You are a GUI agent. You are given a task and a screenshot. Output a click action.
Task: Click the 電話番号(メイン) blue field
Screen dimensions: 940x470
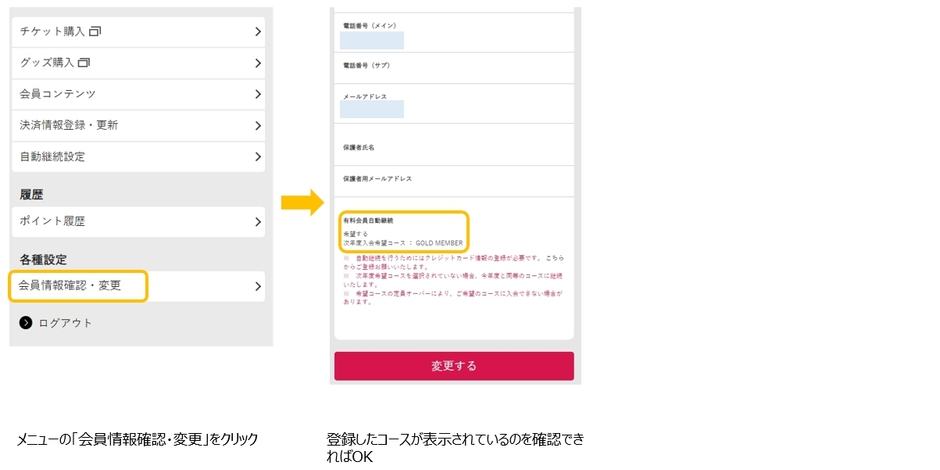click(x=371, y=40)
